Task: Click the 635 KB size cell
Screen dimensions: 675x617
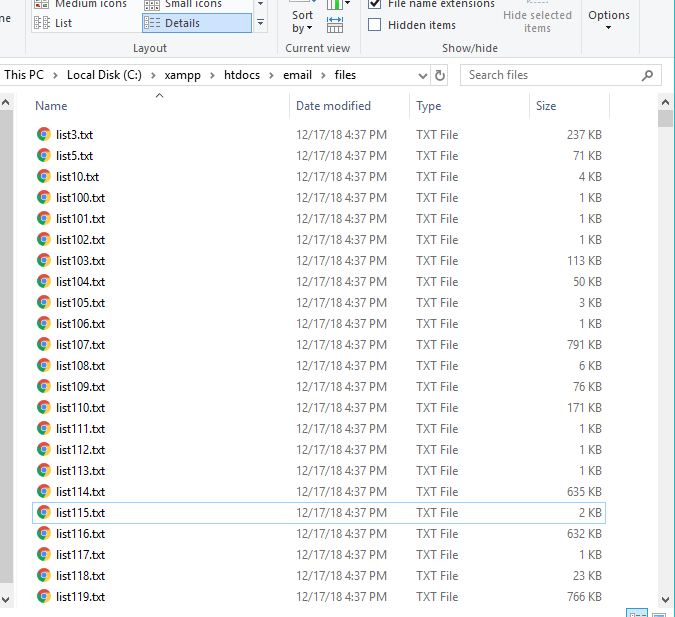Action: (584, 492)
